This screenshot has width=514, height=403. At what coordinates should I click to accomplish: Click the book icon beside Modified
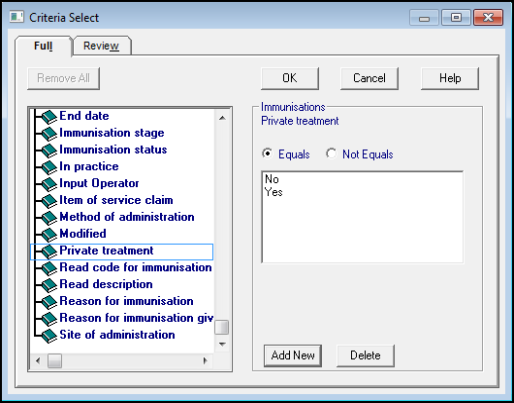(50, 235)
